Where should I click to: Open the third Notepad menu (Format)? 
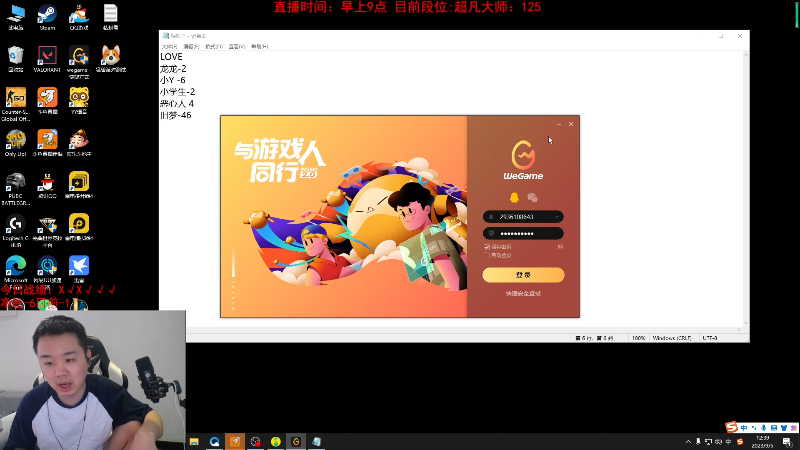click(214, 46)
